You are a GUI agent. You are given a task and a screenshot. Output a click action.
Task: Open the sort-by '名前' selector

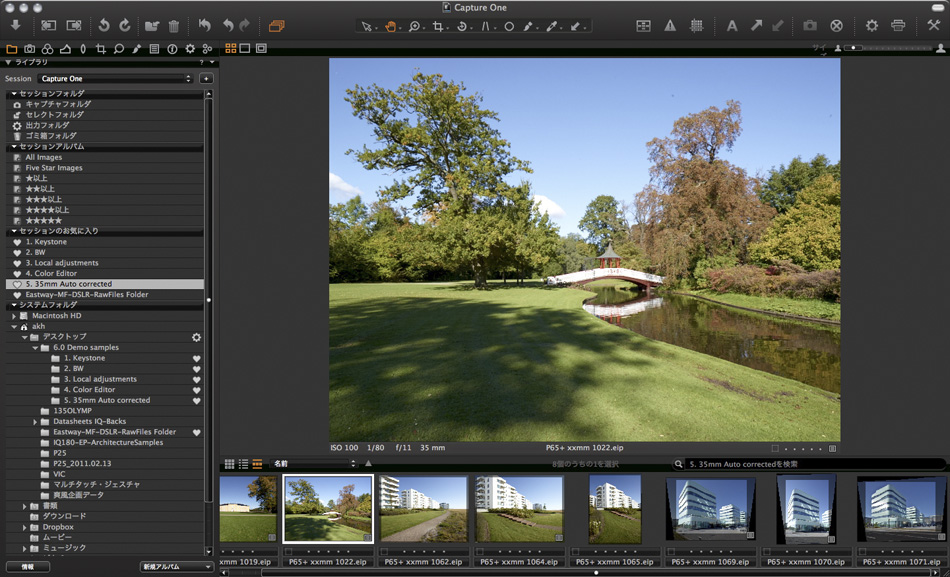click(x=310, y=463)
